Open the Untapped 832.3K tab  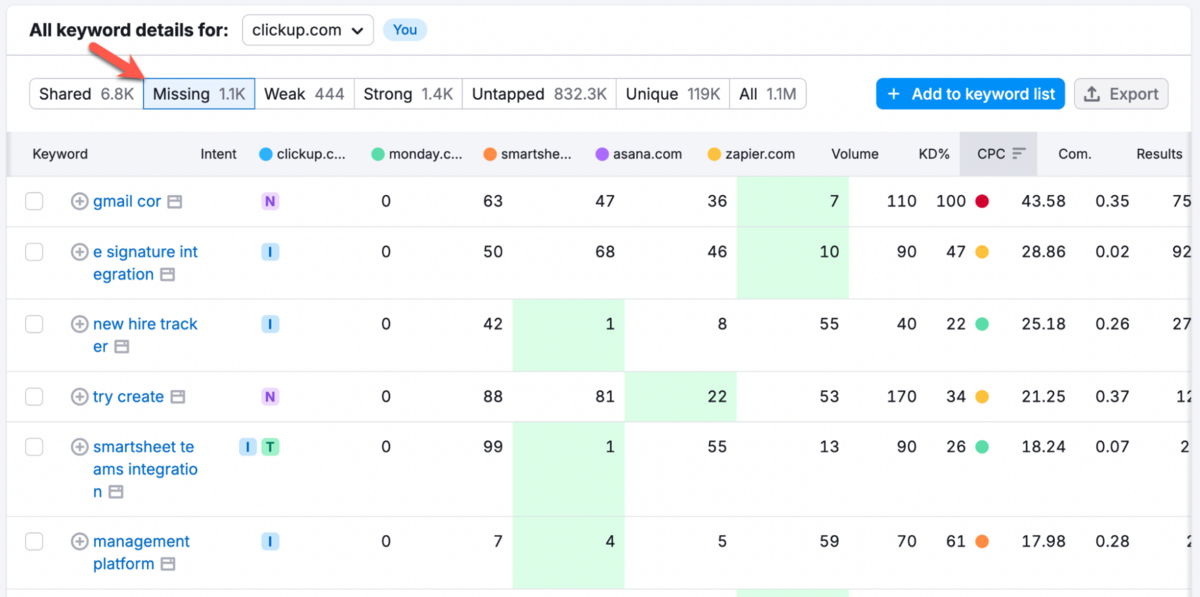tap(539, 94)
